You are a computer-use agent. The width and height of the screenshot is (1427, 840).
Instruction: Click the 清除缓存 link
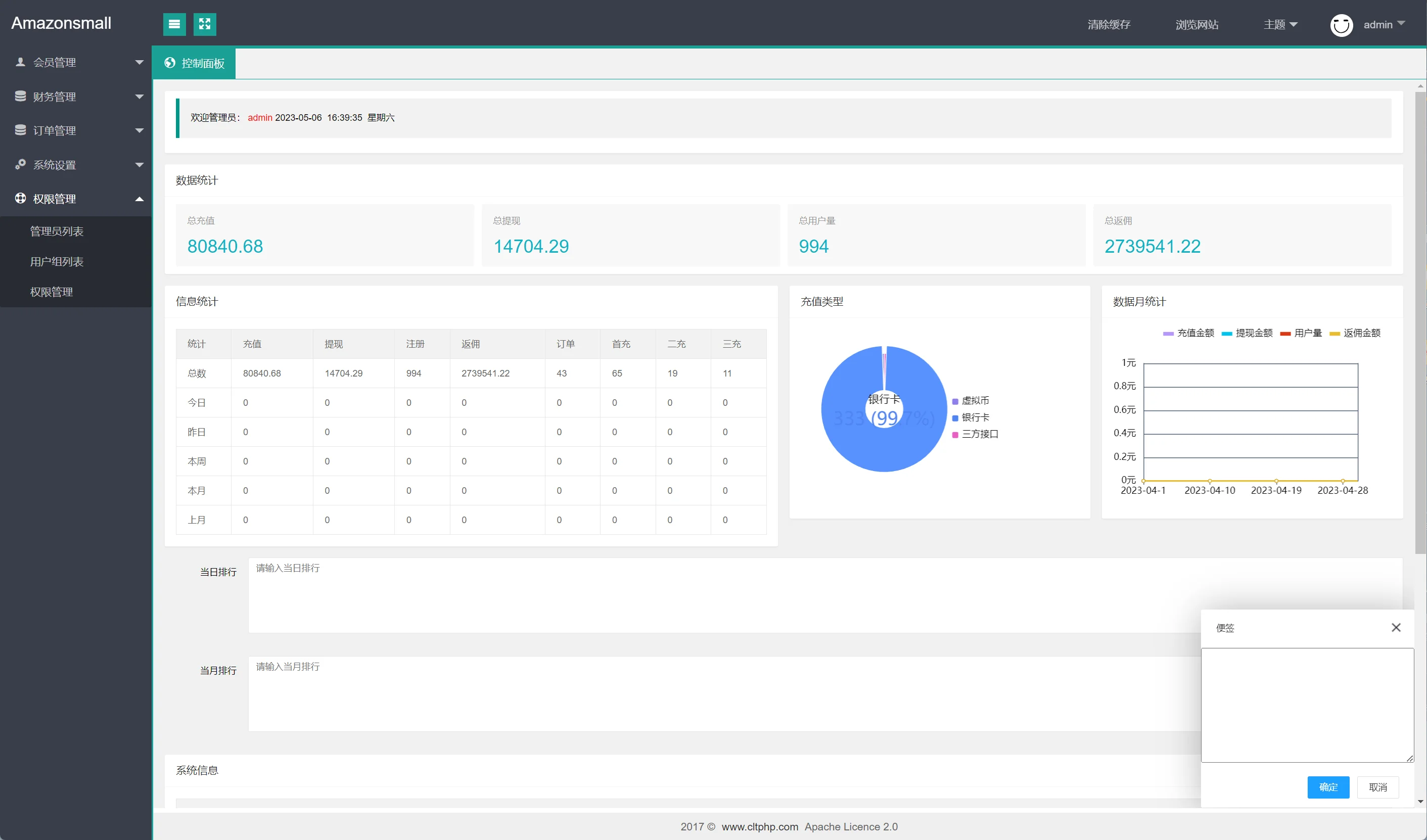(x=1108, y=25)
